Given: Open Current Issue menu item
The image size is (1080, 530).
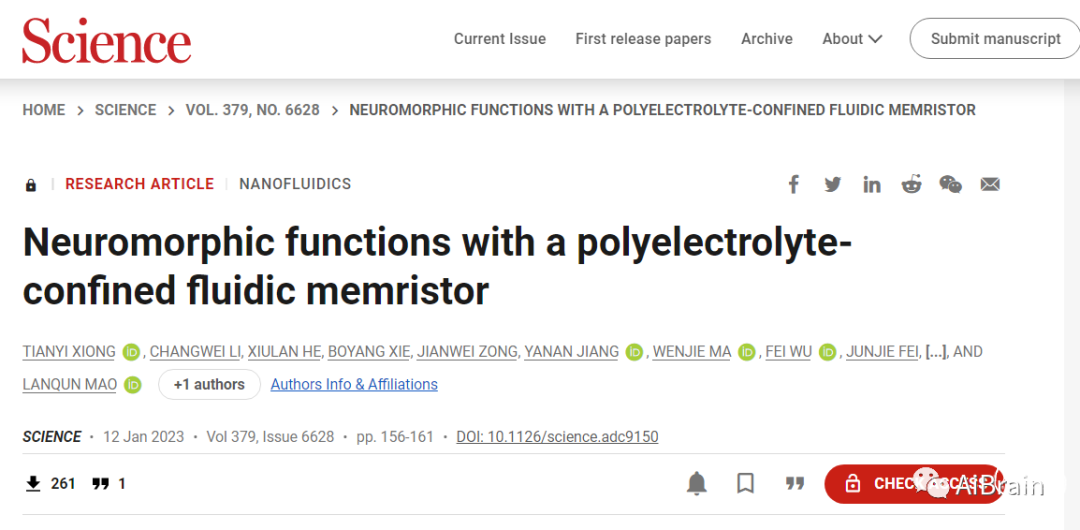Looking at the screenshot, I should [500, 39].
